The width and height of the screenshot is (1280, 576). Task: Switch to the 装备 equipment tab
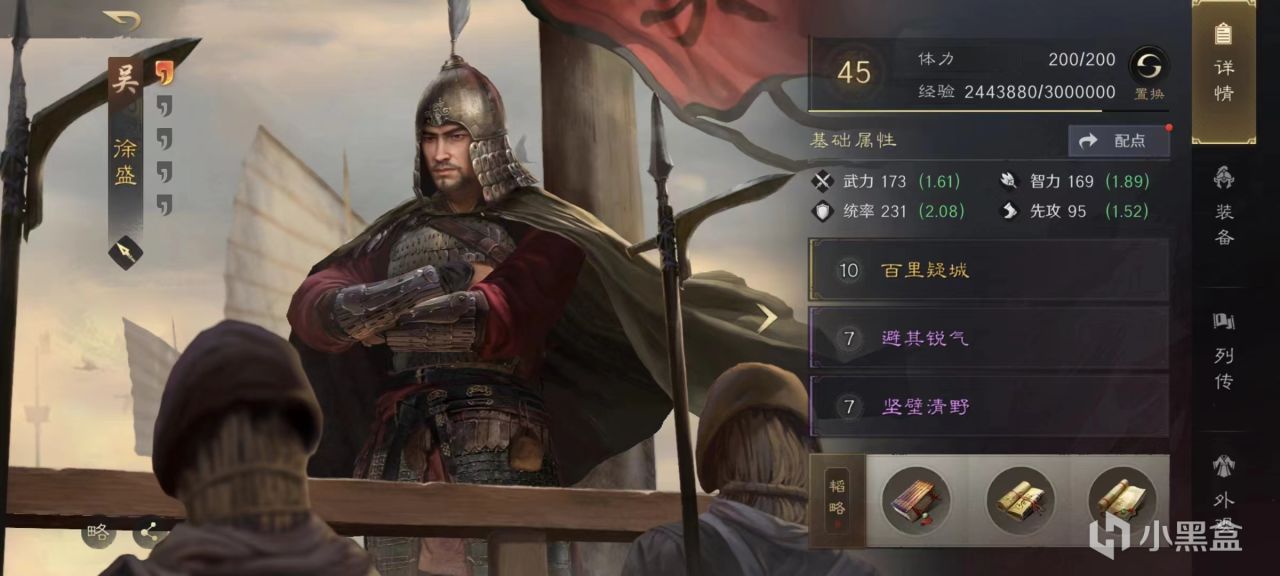pos(1224,206)
